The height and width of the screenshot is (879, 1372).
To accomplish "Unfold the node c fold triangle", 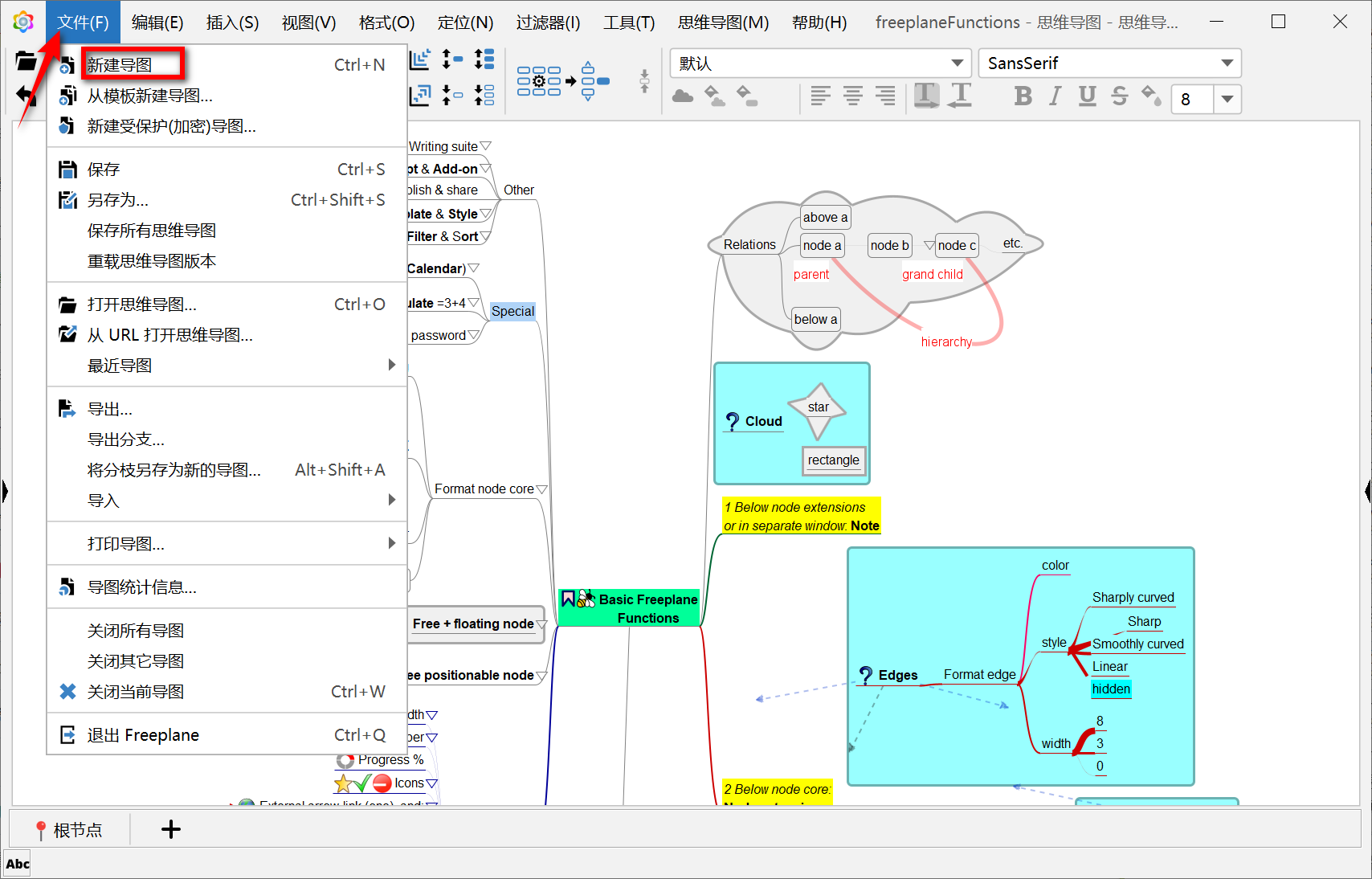I will (x=929, y=245).
